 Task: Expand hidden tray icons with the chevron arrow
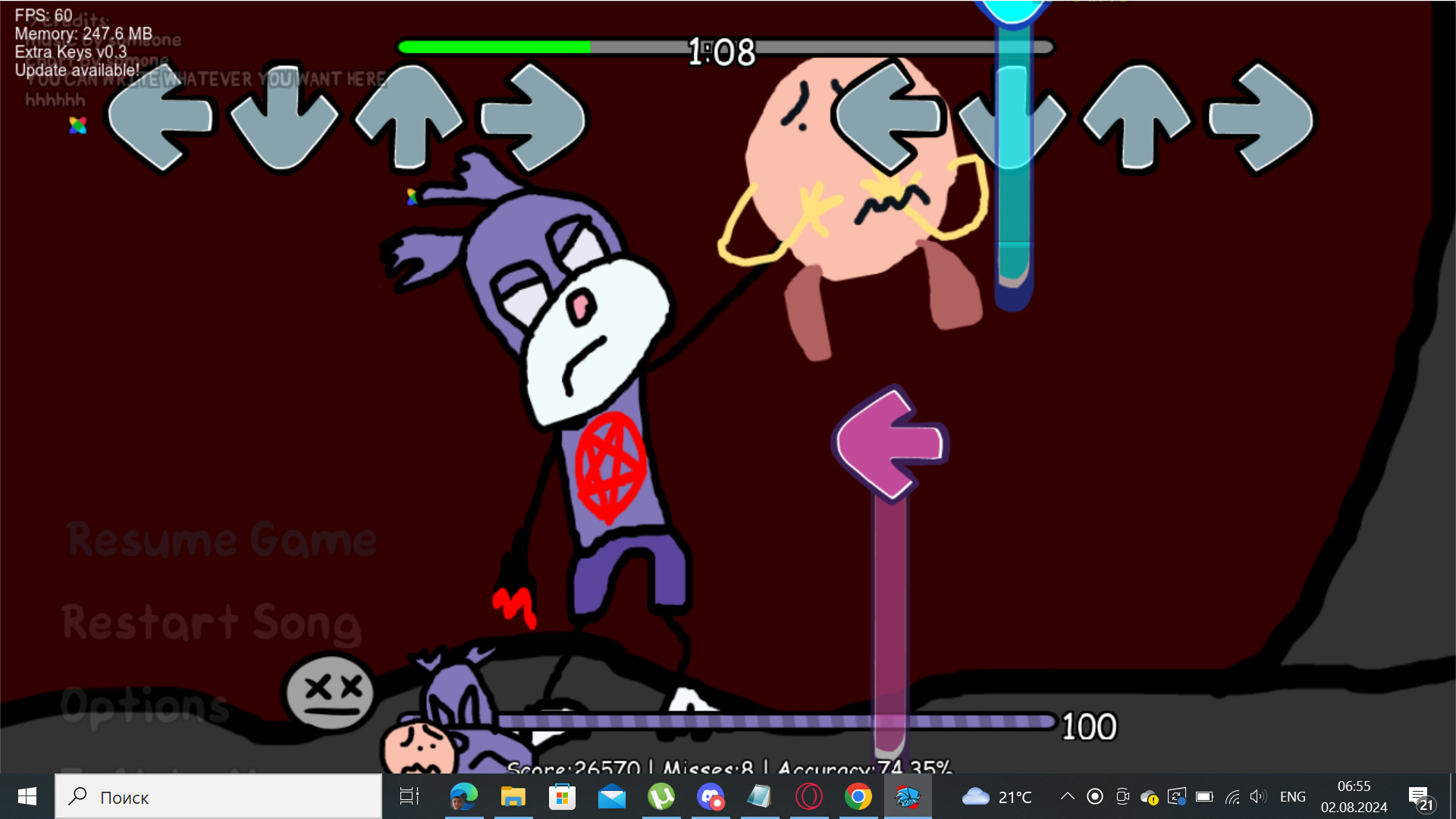tap(1066, 797)
